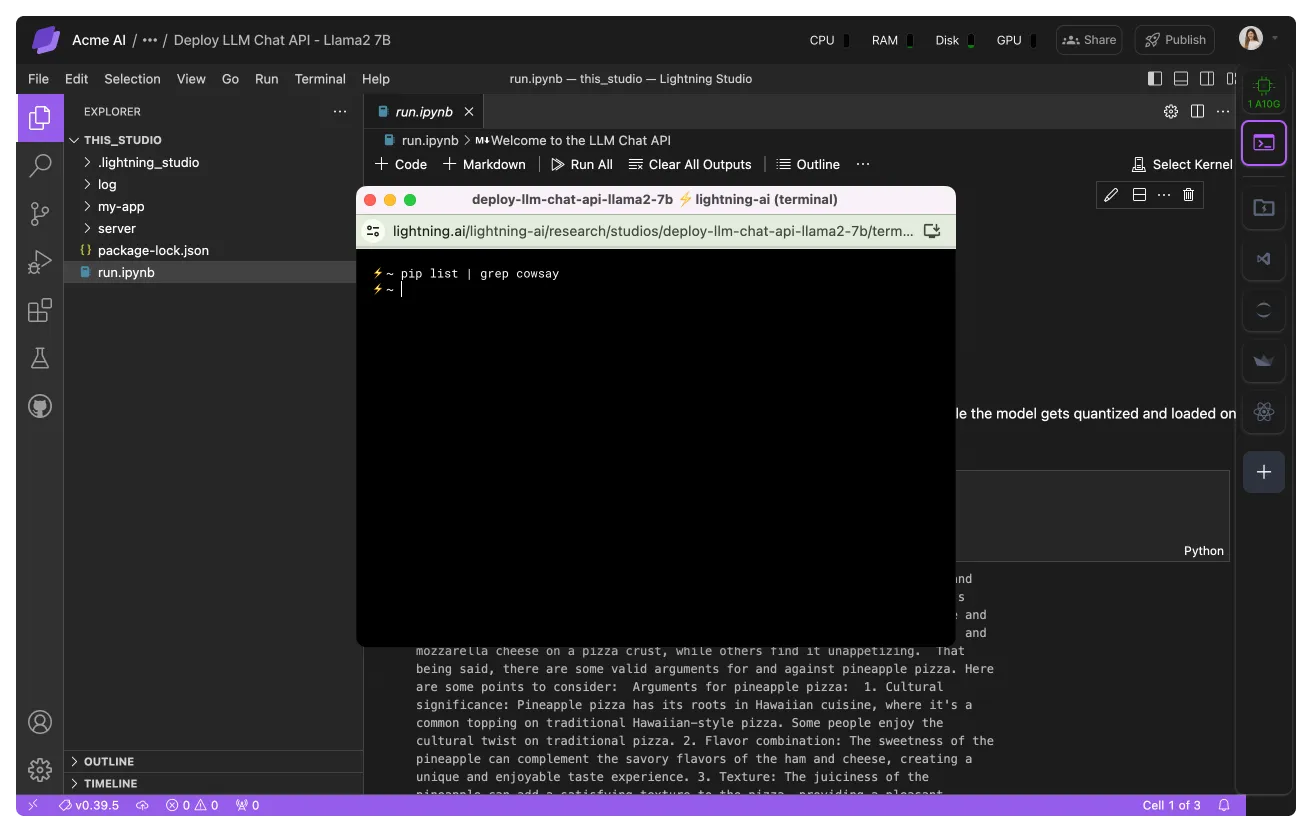Delete the cell with trash icon
Viewport: 1312px width, 832px height.
click(x=1188, y=195)
